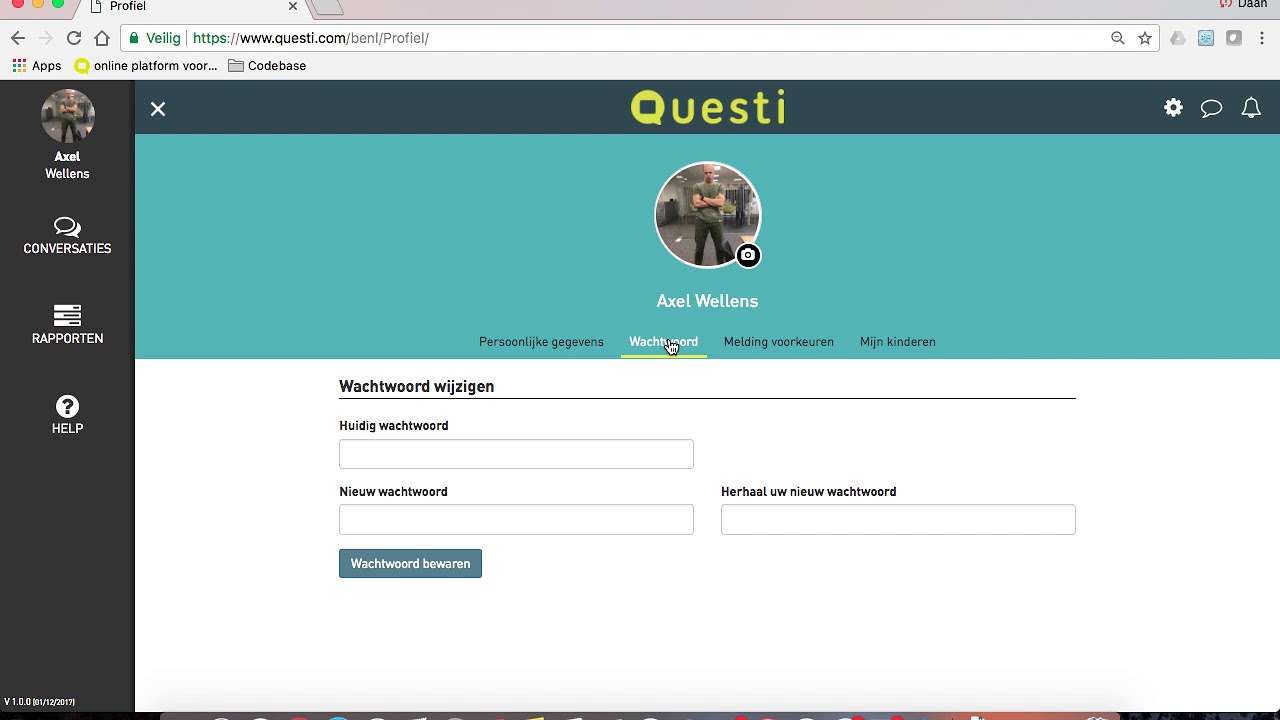The height and width of the screenshot is (720, 1280).
Task: Open the Melding voorkeuren tab
Action: 779,342
